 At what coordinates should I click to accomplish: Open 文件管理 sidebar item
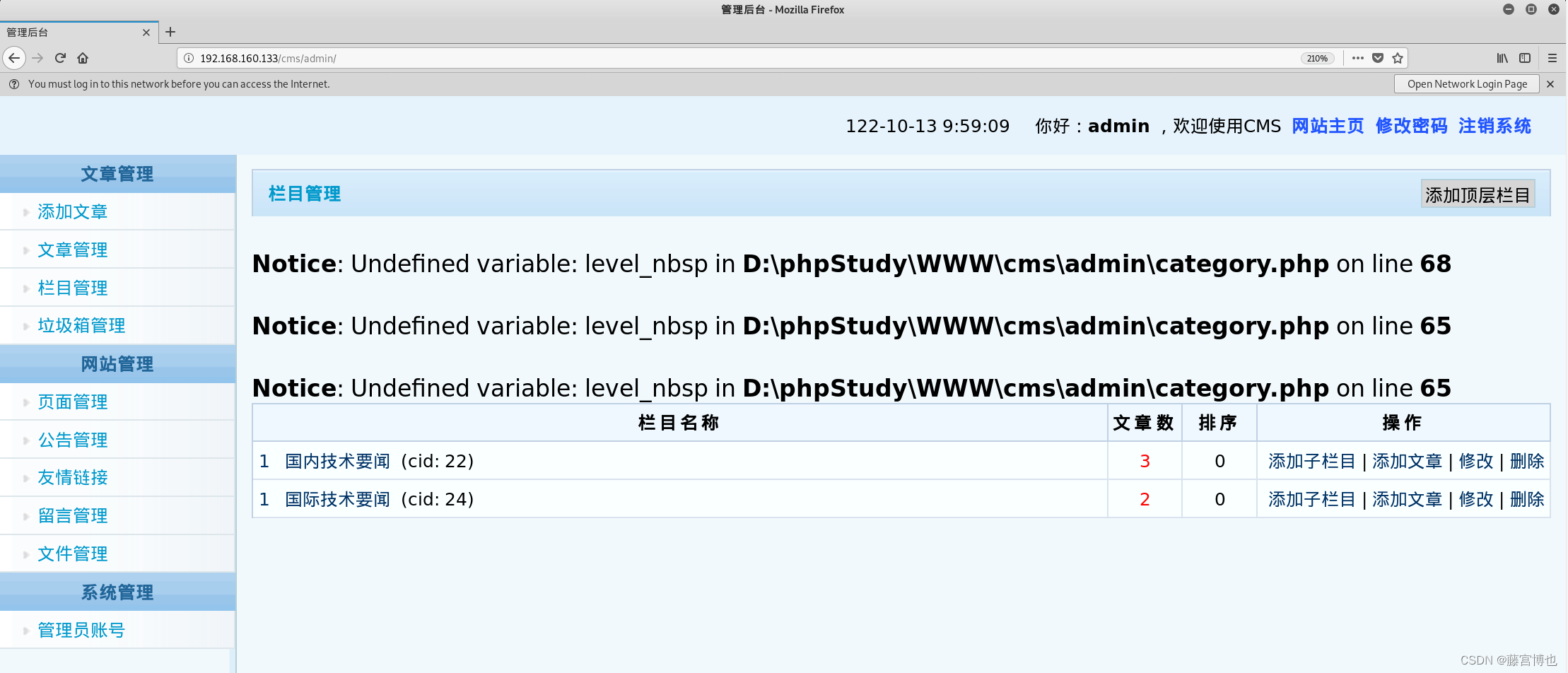point(73,554)
